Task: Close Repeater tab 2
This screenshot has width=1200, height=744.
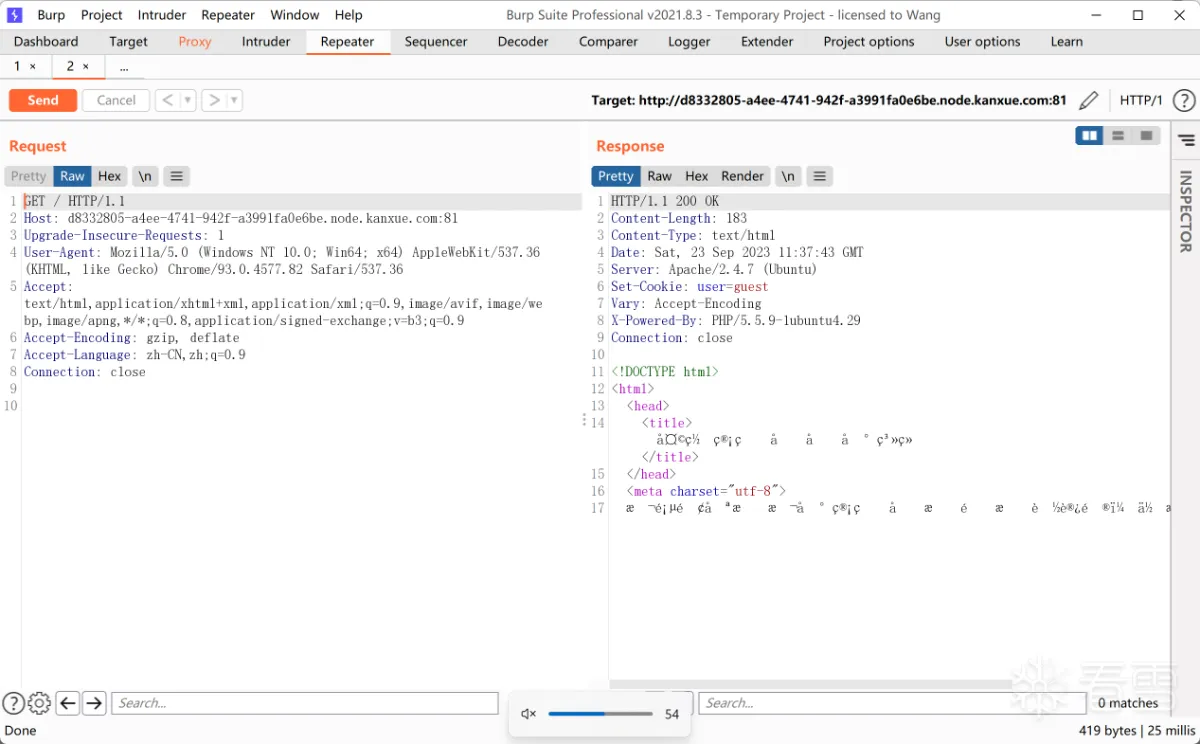Action: point(86,66)
